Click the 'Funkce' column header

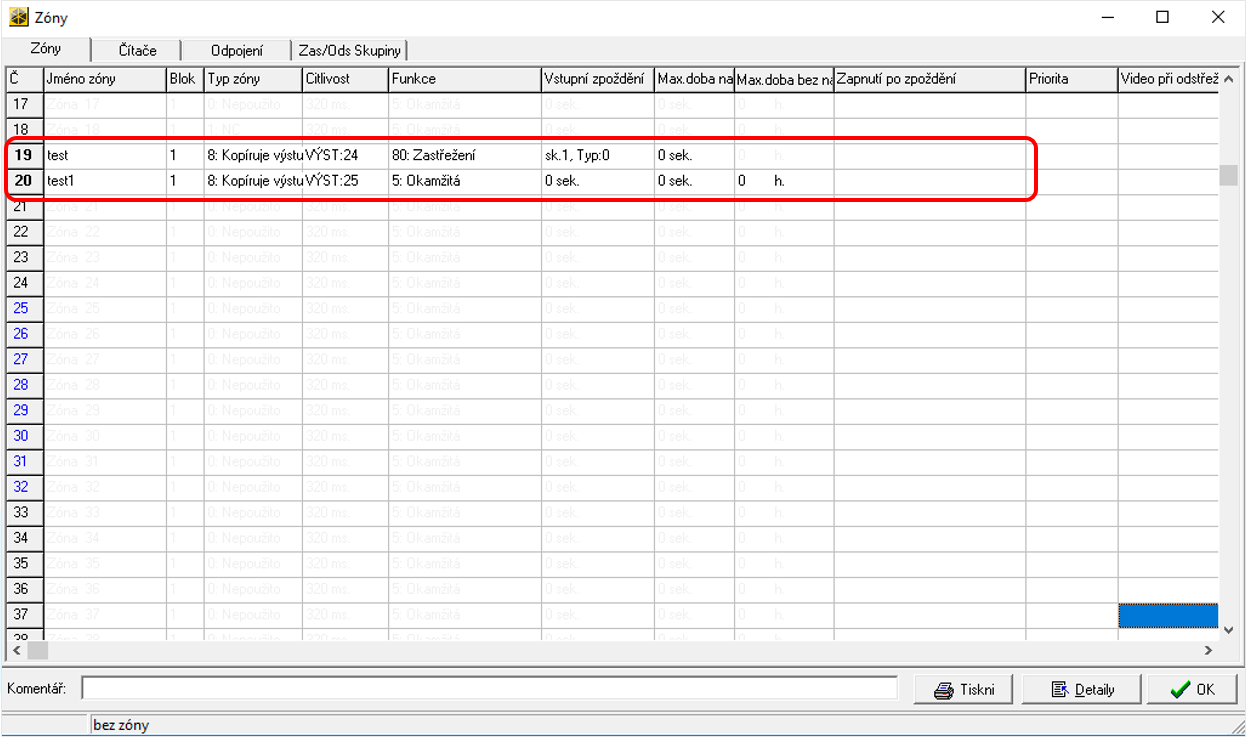pos(464,79)
